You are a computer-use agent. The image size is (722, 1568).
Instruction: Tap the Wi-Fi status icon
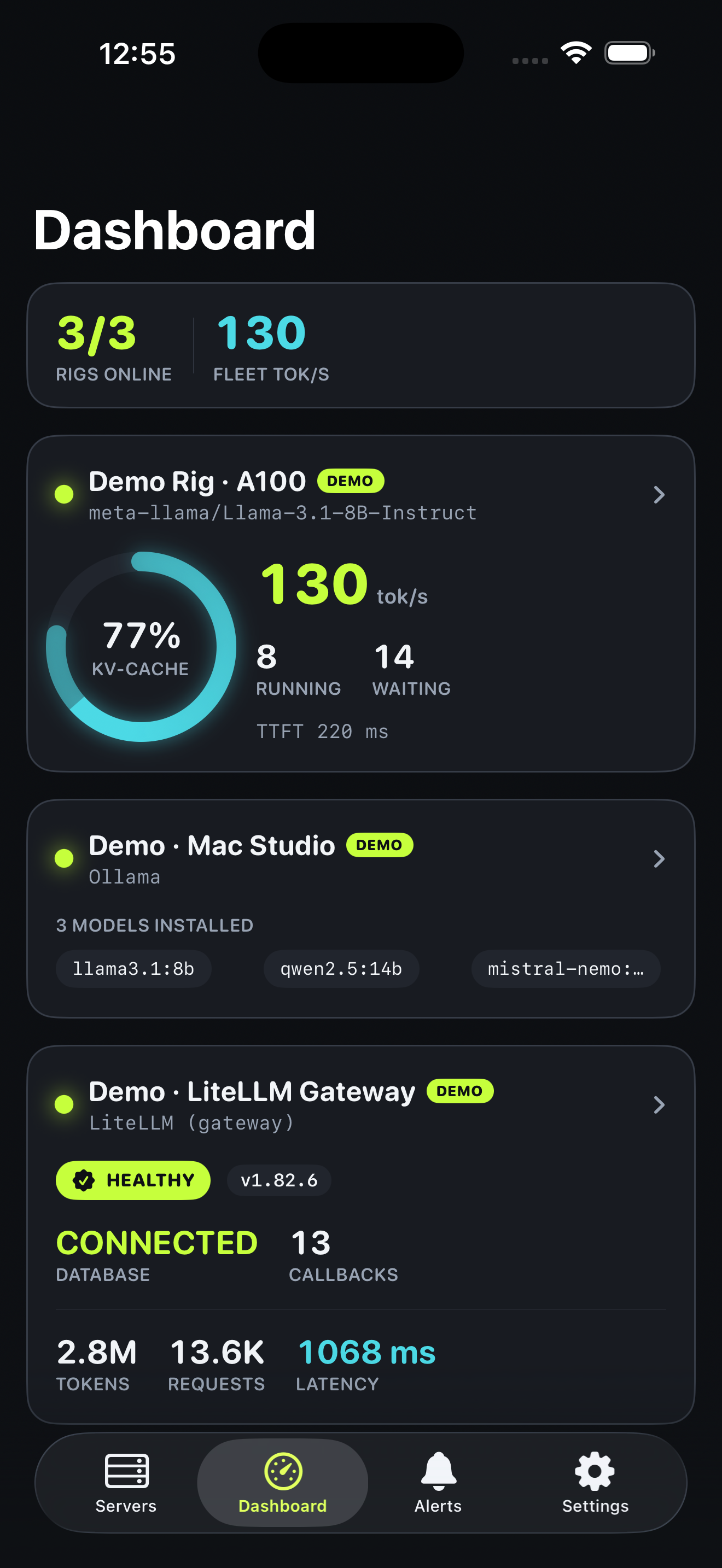click(x=576, y=53)
